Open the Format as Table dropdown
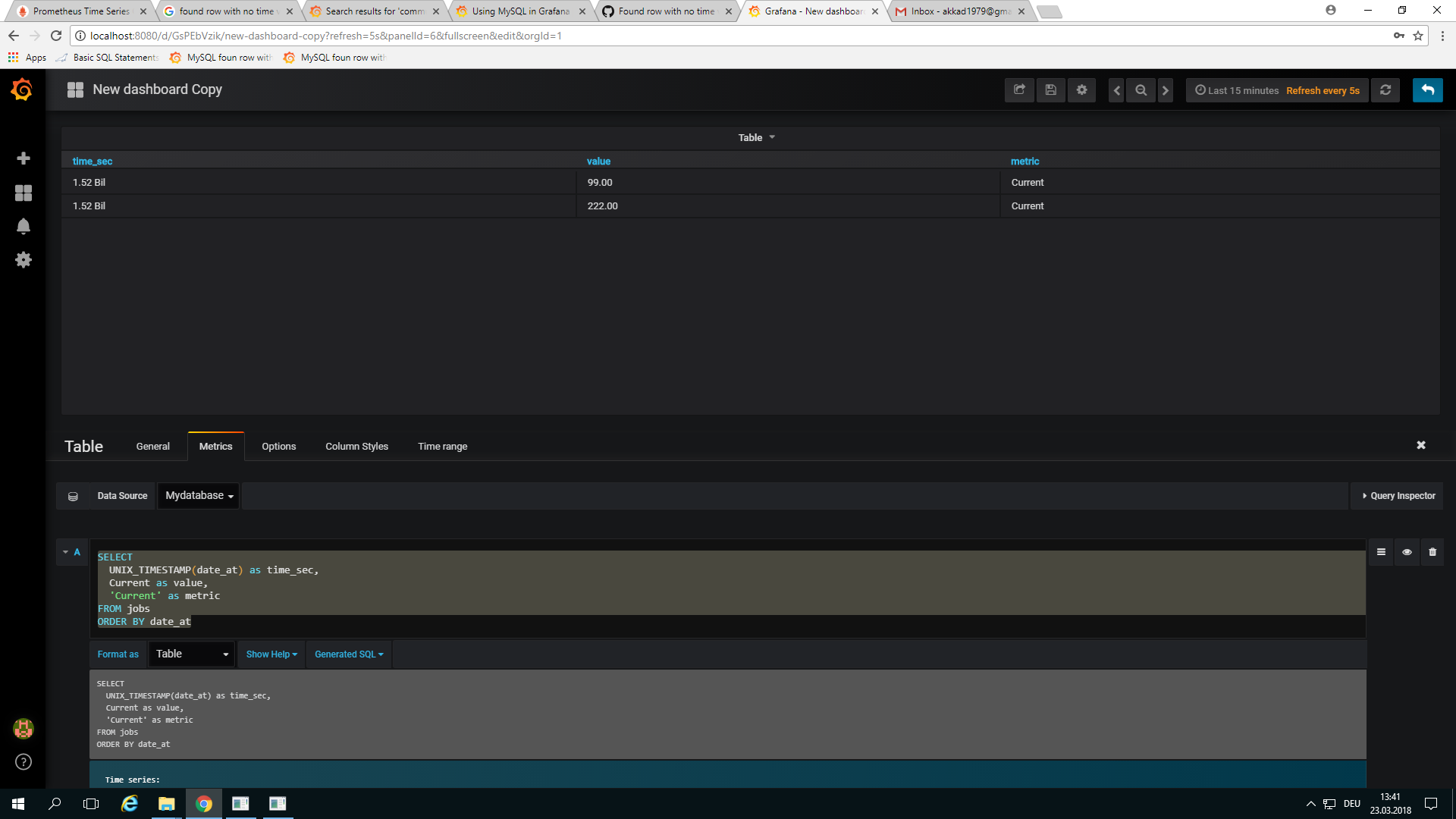The height and width of the screenshot is (819, 1456). (192, 654)
